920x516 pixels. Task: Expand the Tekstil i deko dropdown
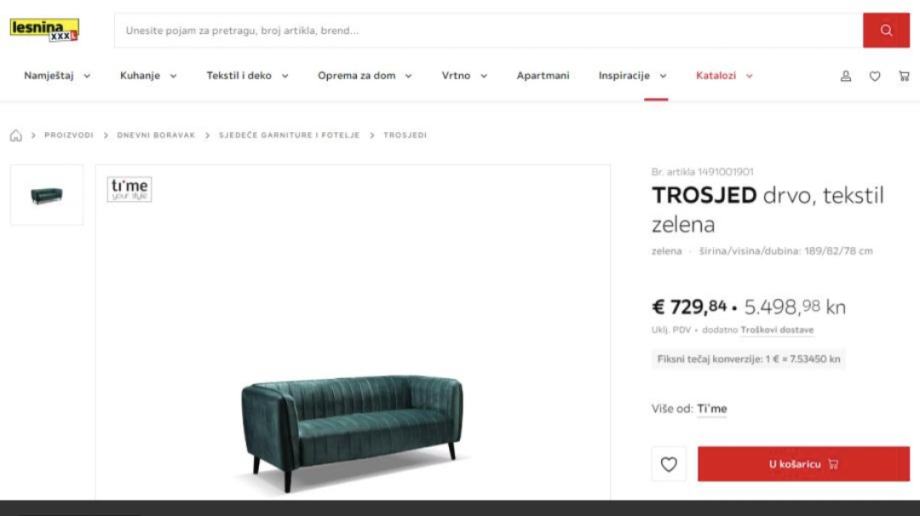(x=247, y=76)
